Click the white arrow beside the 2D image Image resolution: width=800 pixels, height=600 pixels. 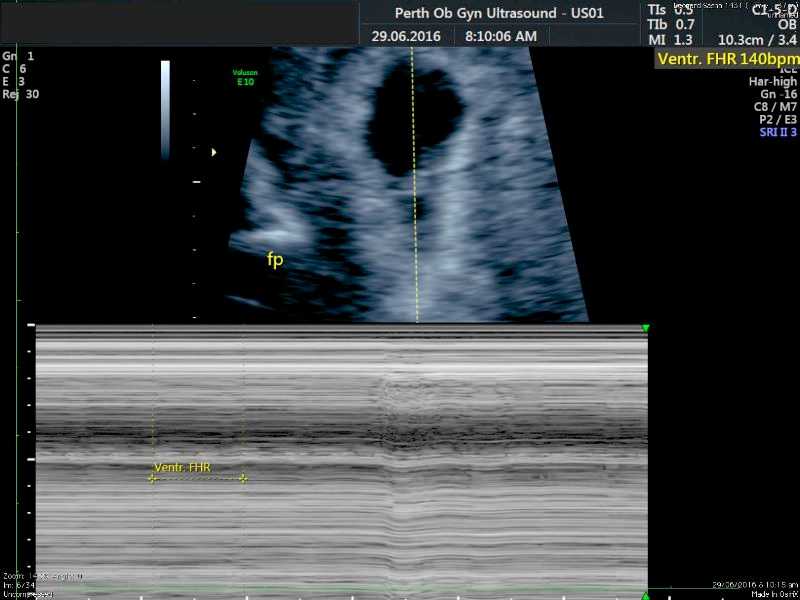pos(212,152)
